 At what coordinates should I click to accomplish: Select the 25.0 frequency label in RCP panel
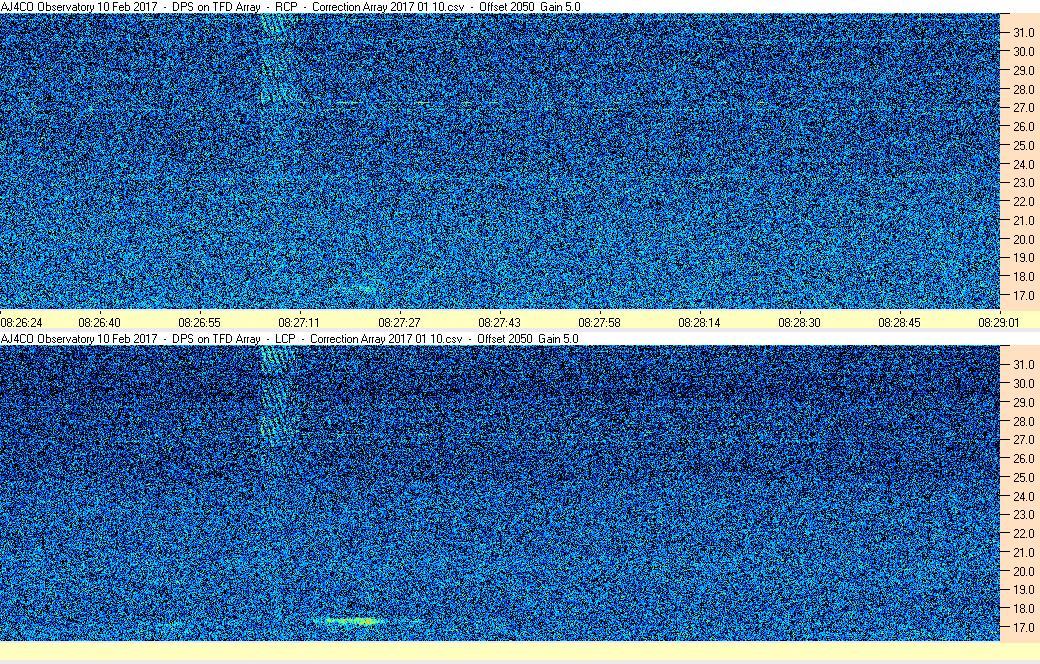click(x=1023, y=145)
